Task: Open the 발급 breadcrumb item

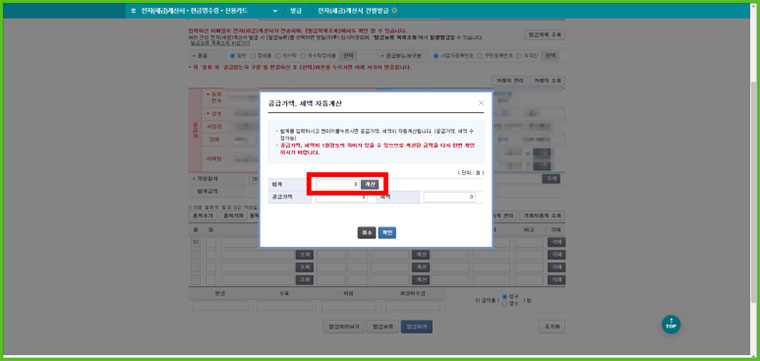Action: click(296, 11)
